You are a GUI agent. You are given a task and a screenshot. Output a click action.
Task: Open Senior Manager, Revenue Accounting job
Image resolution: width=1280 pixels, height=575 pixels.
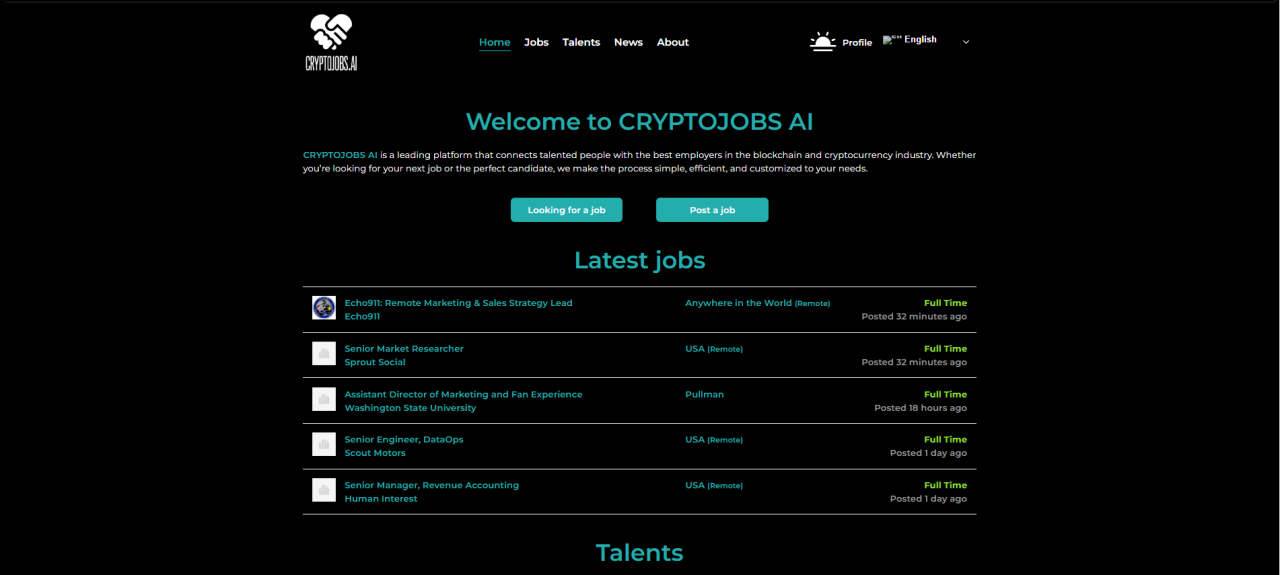[432, 485]
